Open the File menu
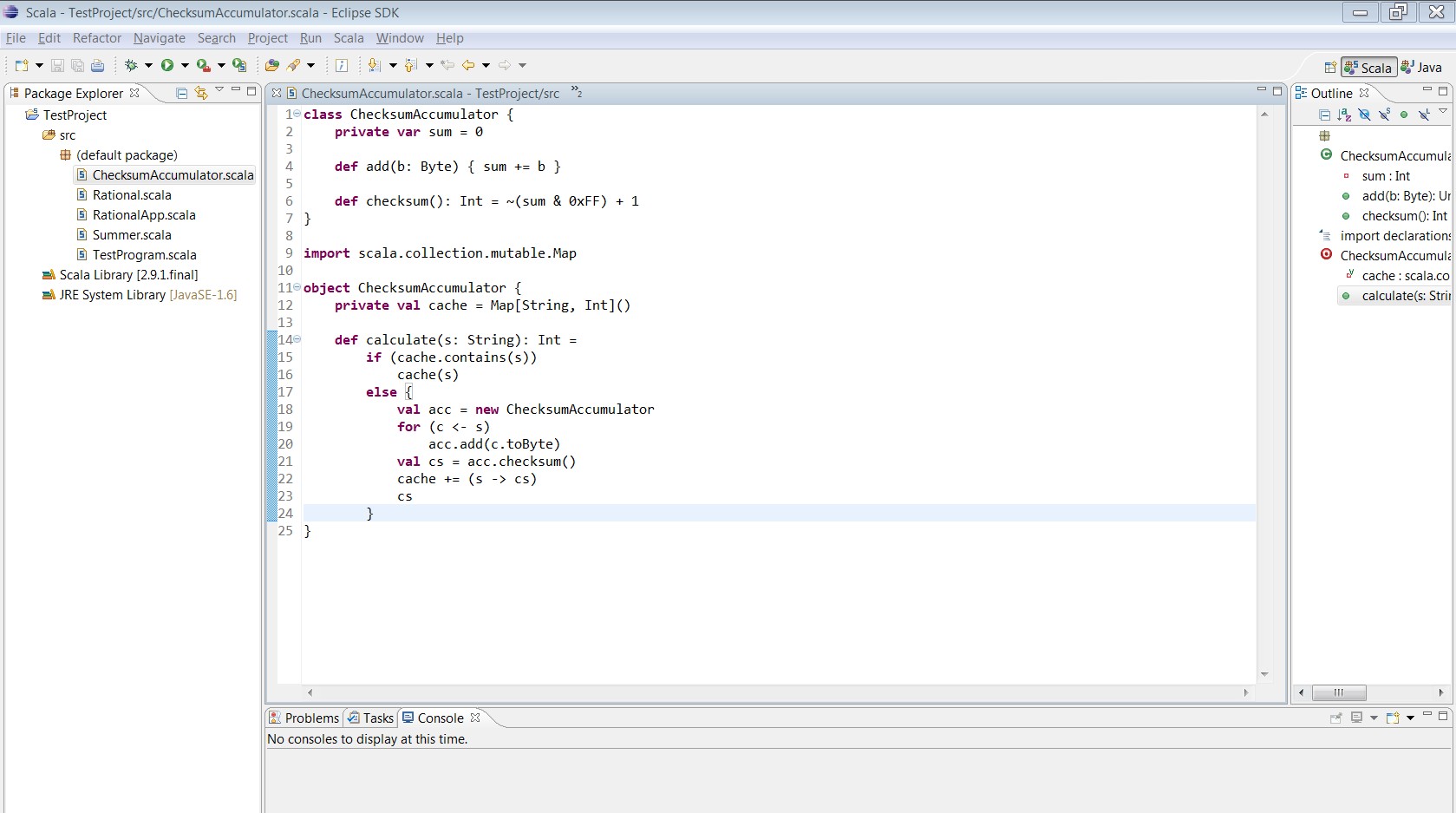The height and width of the screenshot is (813, 1456). (16, 38)
